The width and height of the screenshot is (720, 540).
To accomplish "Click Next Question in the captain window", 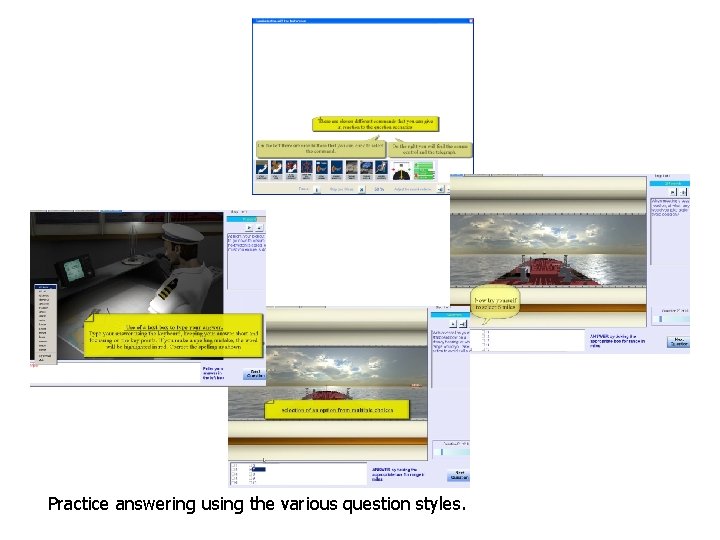I will click(x=254, y=374).
